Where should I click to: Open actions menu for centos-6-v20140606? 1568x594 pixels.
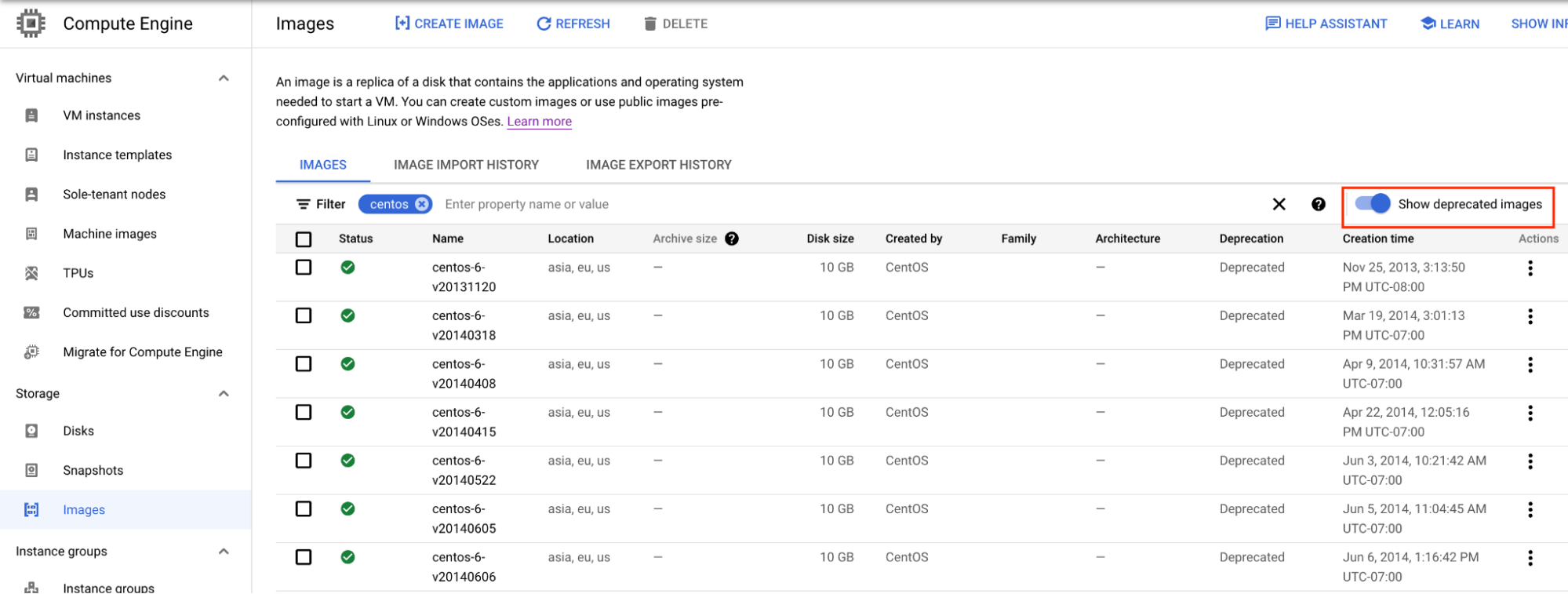coord(1530,558)
